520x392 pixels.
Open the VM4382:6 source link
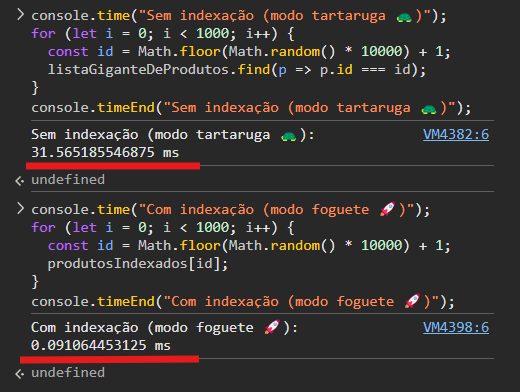point(456,135)
